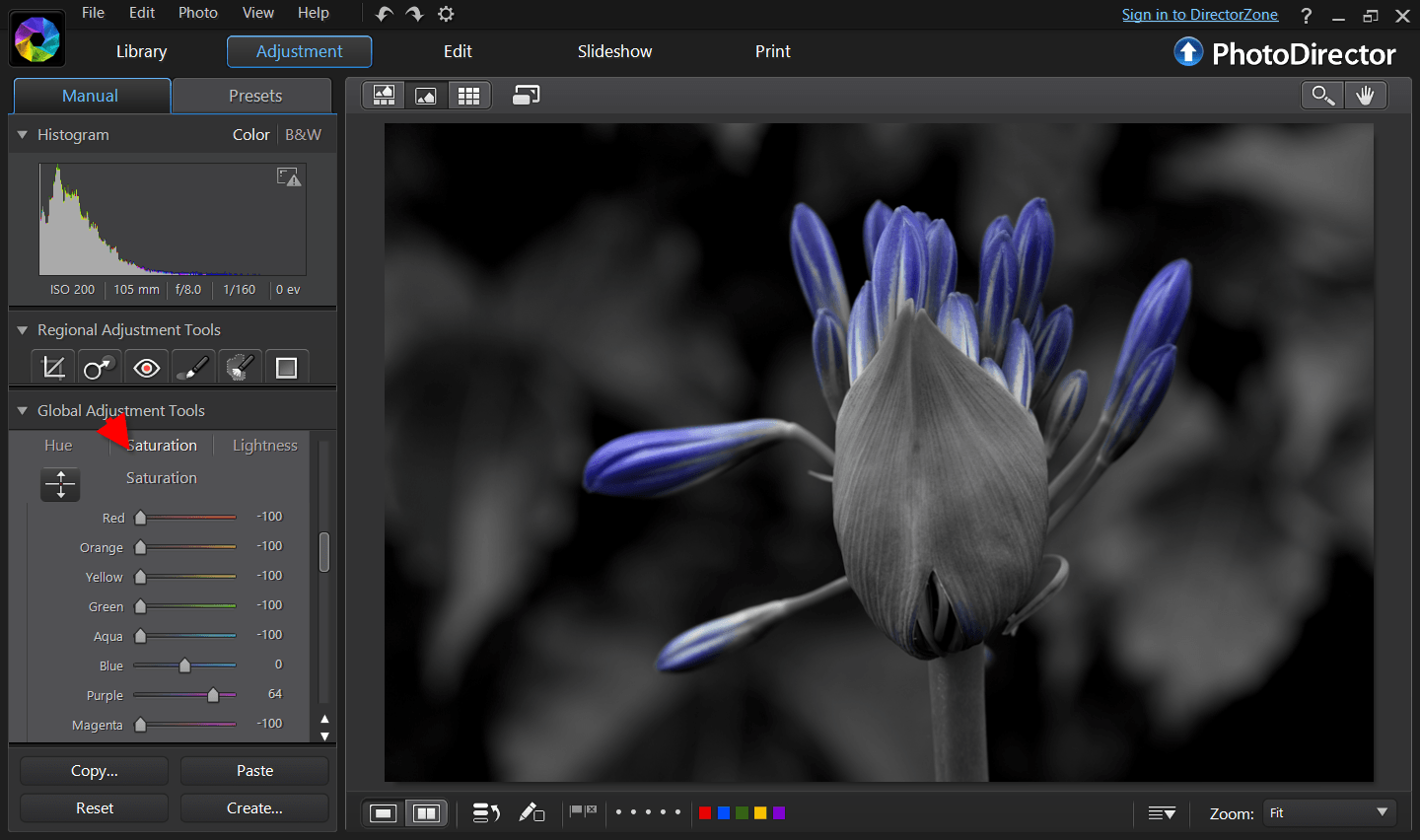Open the Help menu
Image resolution: width=1420 pixels, height=840 pixels.
point(314,13)
